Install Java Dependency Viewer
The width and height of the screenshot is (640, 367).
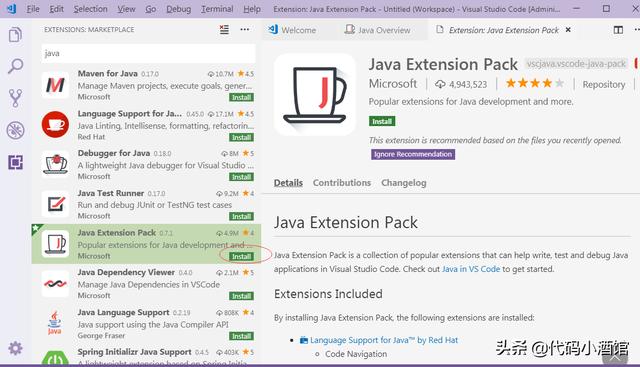pos(241,296)
